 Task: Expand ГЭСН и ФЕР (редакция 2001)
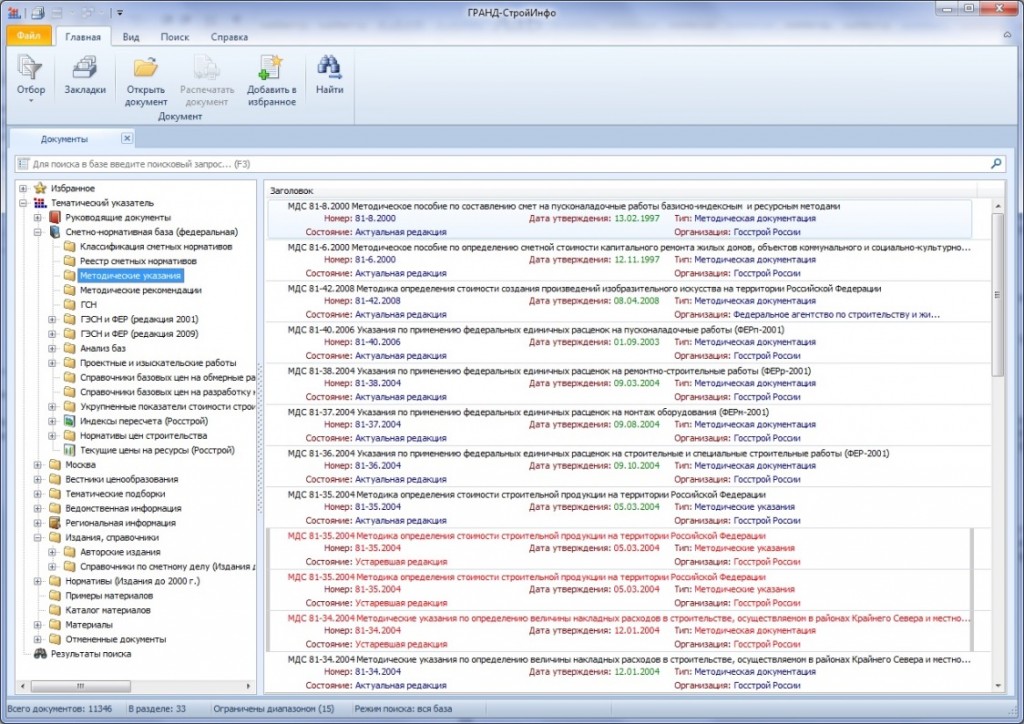52,319
